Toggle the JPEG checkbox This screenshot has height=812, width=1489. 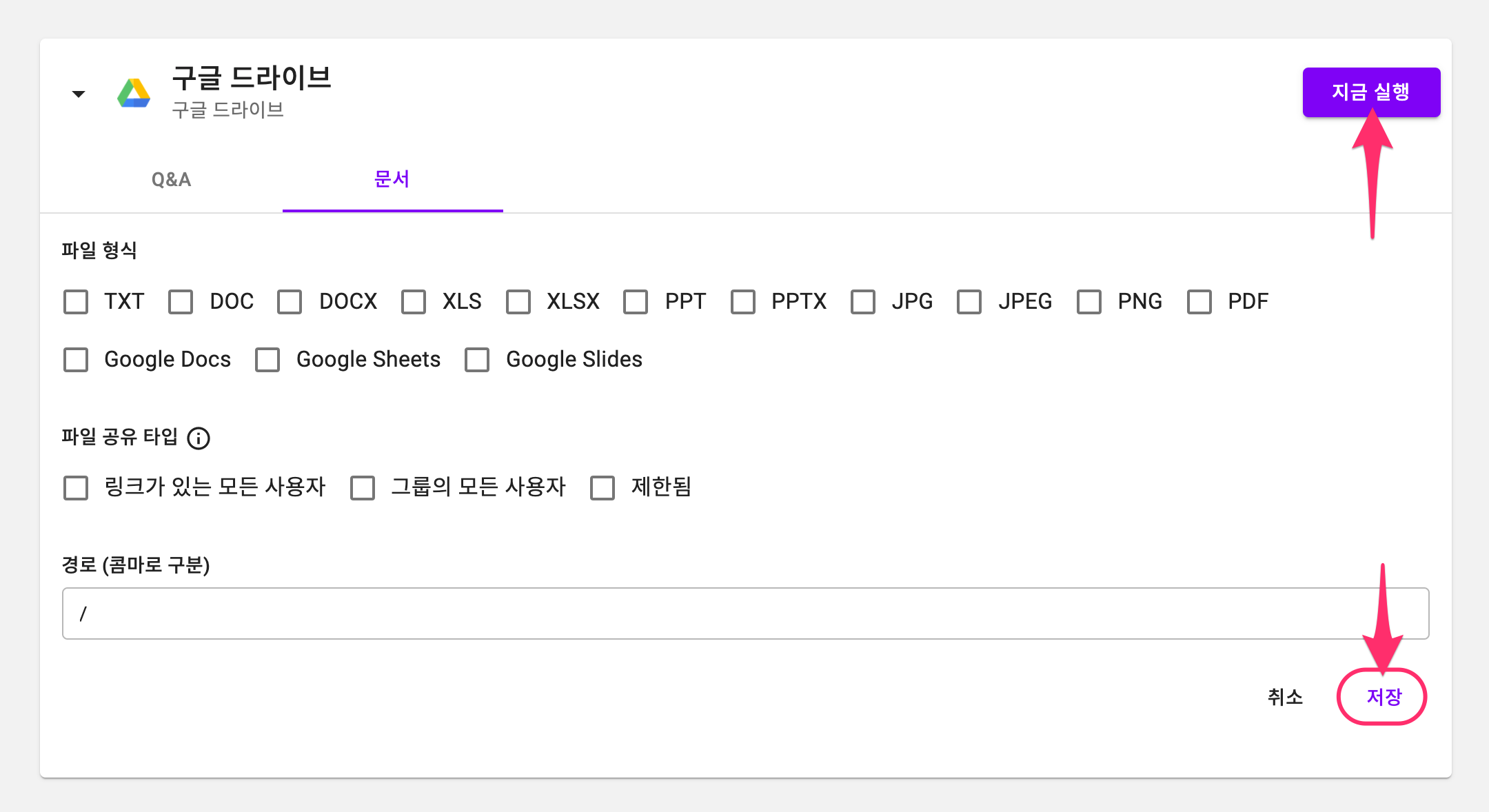click(969, 302)
